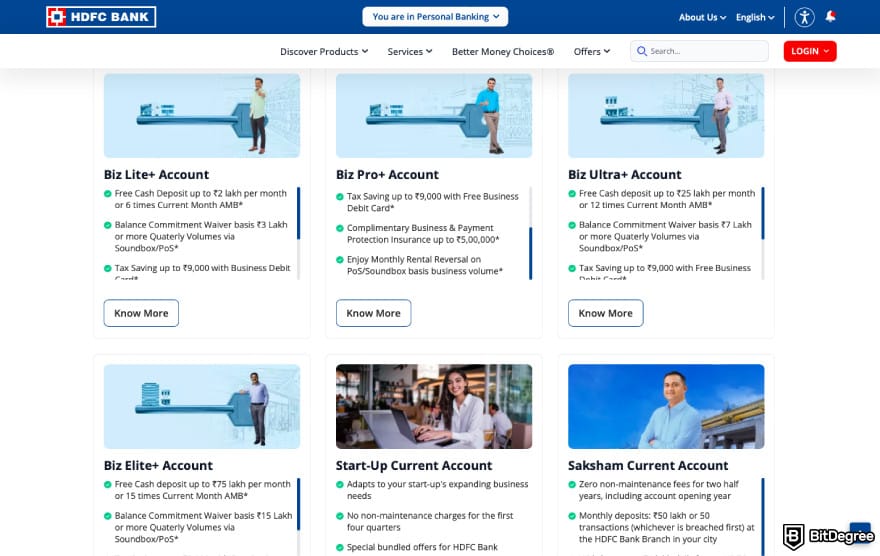This screenshot has width=880, height=556.
Task: Click 'Zero non-maintenance fees for two half years'
Action: [x=658, y=490]
